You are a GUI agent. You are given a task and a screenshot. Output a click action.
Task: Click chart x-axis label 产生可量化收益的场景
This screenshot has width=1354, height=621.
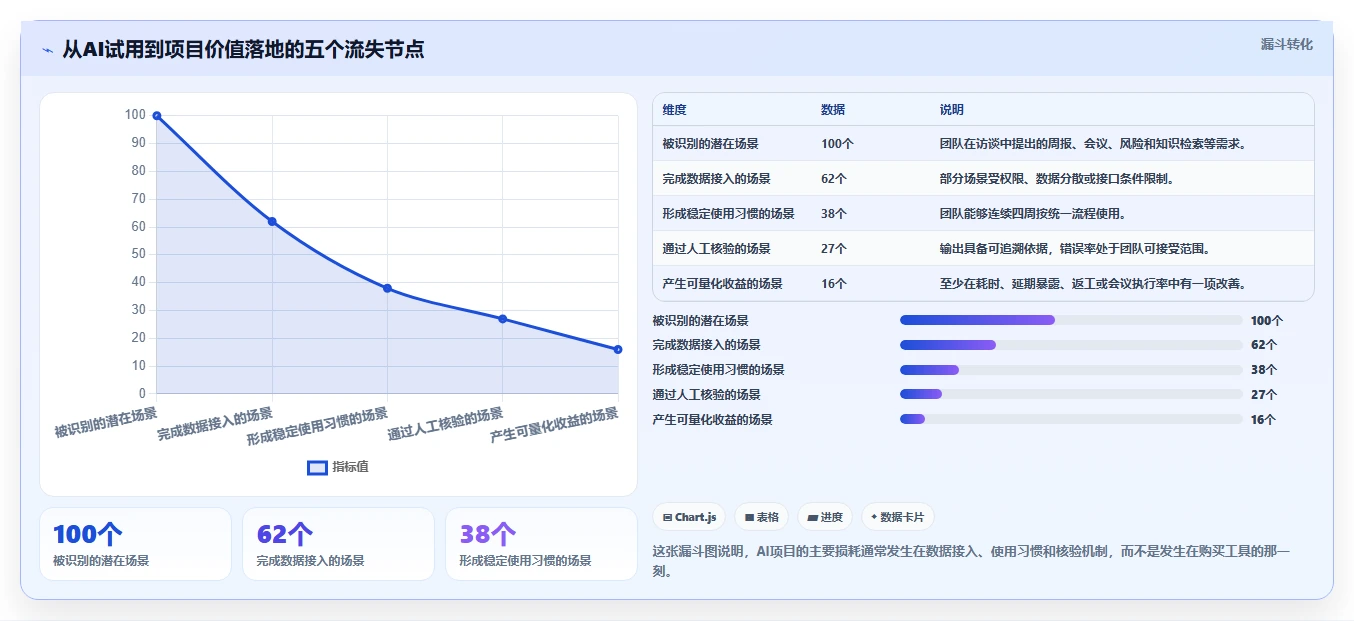coord(555,425)
